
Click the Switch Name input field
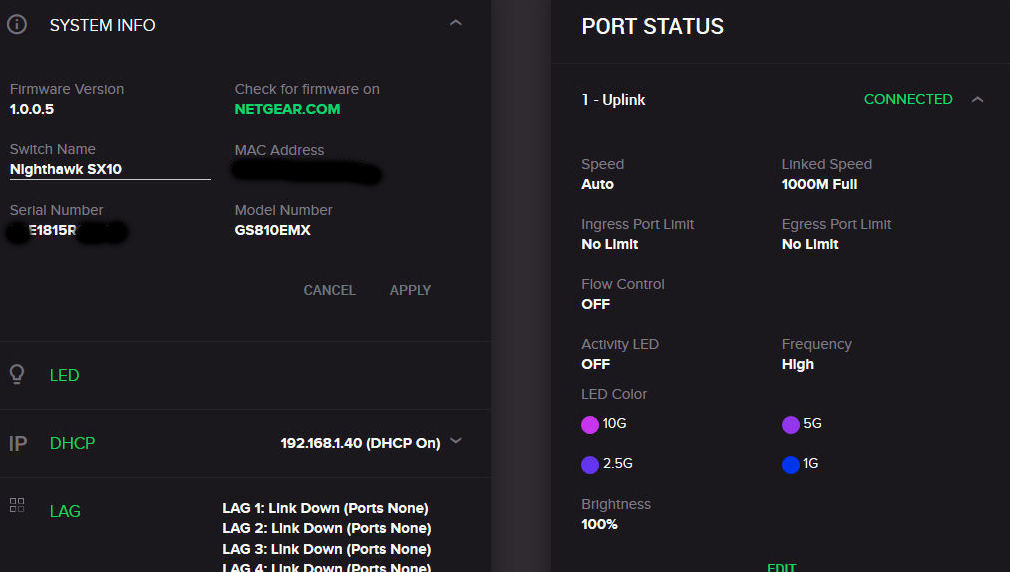(110, 169)
